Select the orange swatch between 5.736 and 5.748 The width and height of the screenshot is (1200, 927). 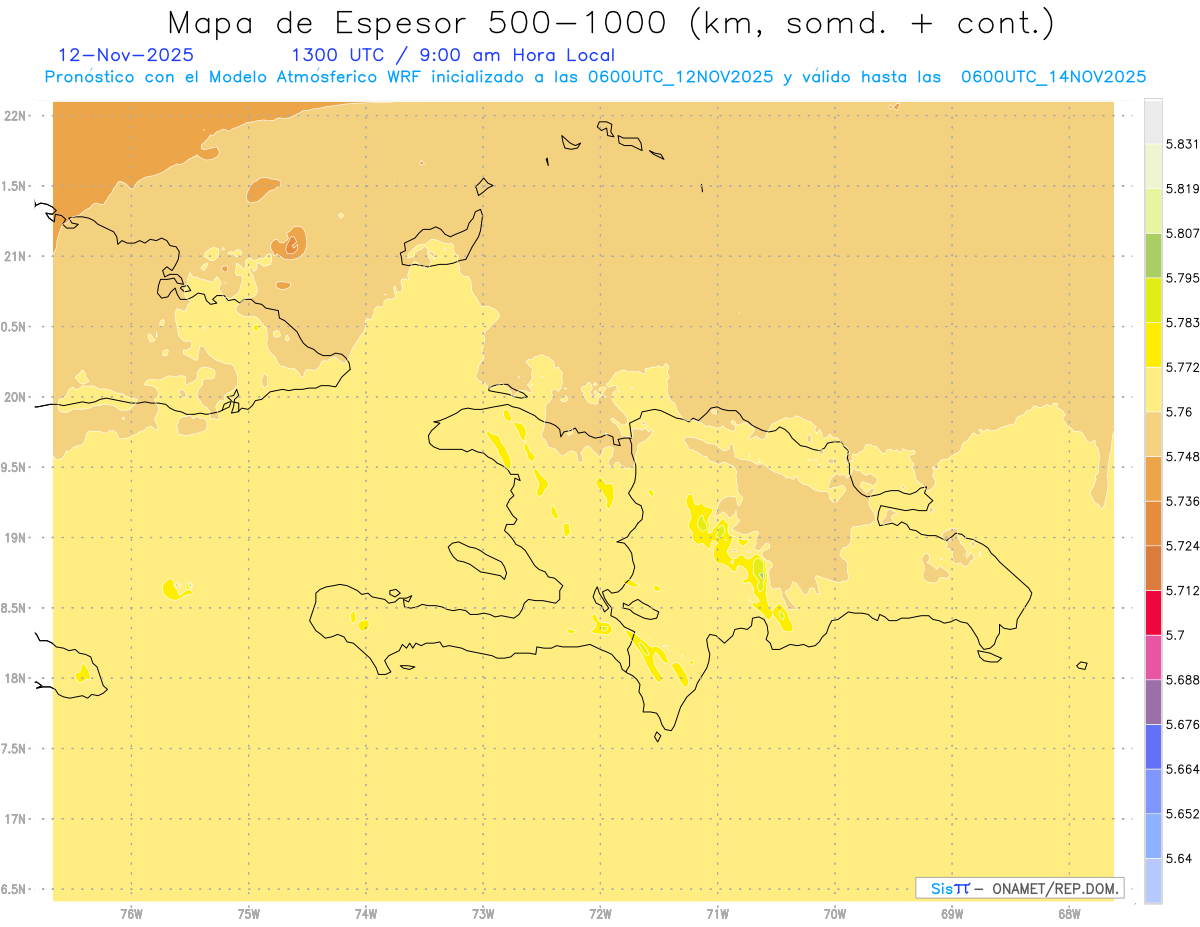tap(1153, 478)
